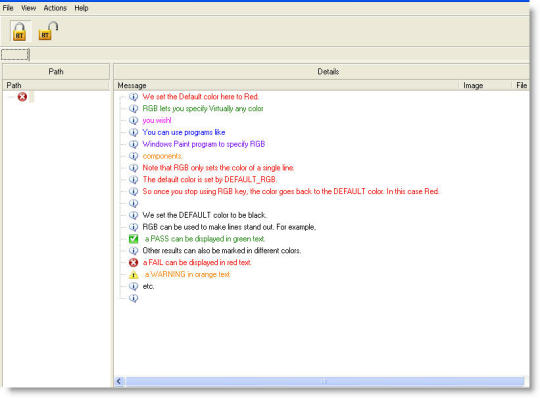
Task: Select 'a PASS can be displayed in green text.'
Action: click(205, 239)
